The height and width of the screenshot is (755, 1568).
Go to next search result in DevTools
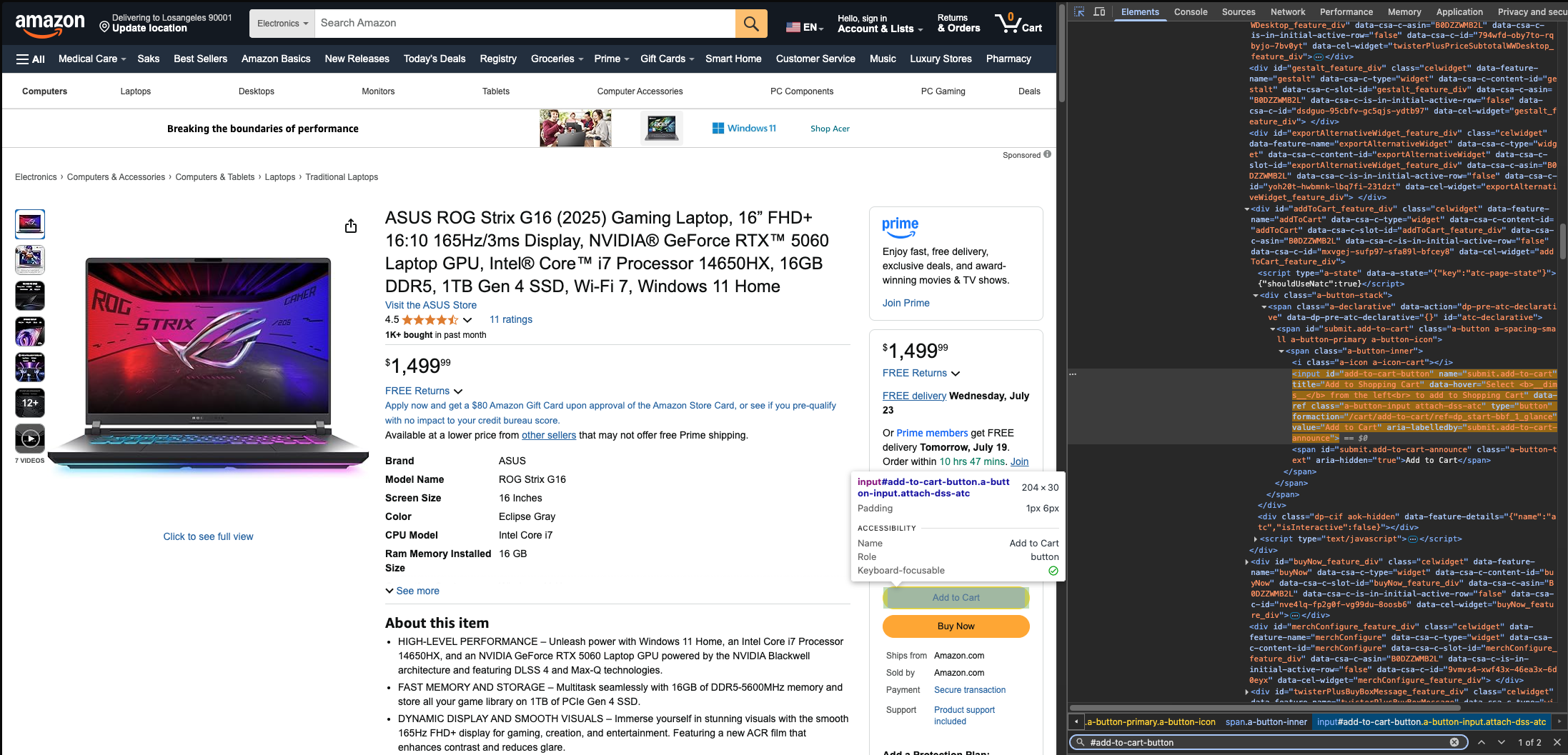coord(1501,742)
